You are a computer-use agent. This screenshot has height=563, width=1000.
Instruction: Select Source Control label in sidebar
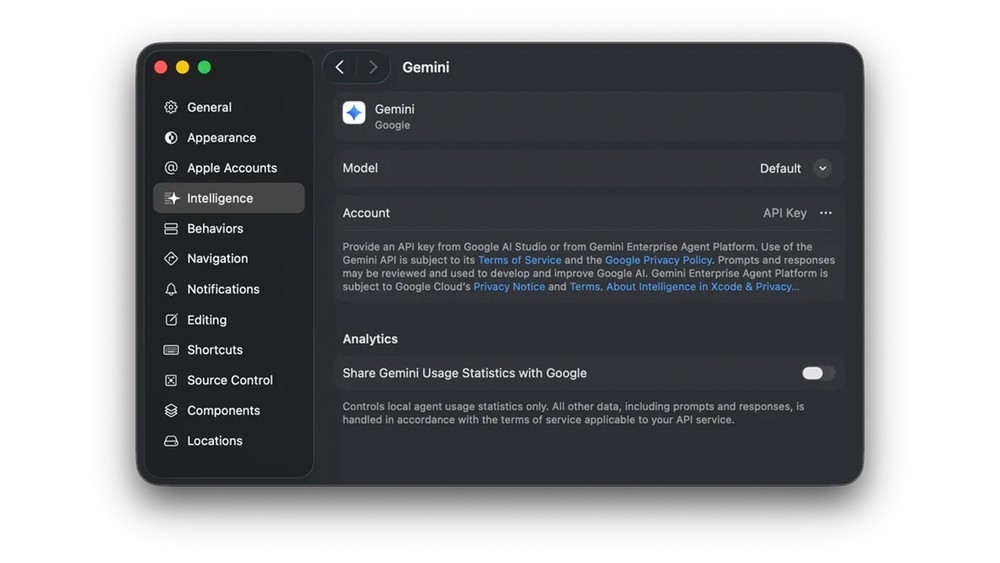[x=230, y=380]
